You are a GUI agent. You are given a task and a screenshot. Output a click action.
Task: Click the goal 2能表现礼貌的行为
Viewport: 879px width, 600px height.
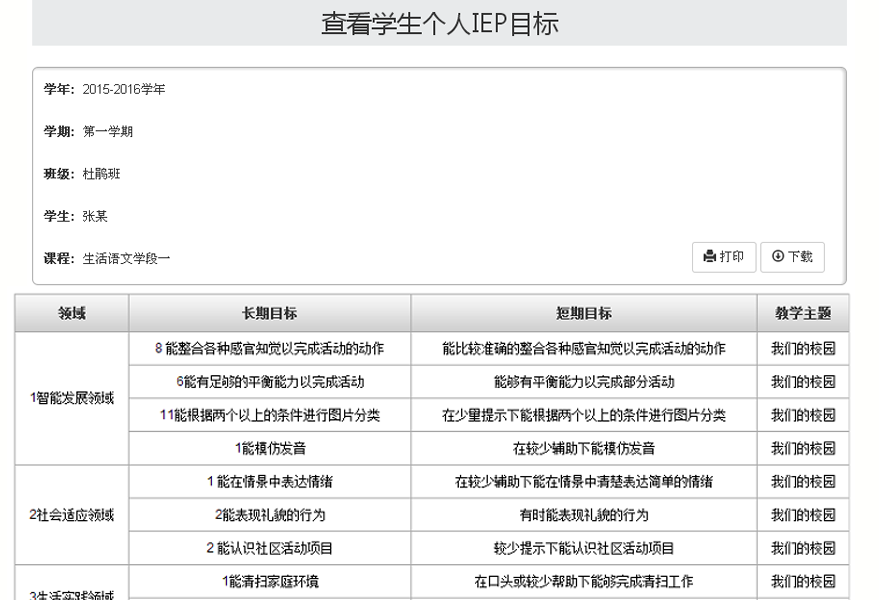point(266,515)
